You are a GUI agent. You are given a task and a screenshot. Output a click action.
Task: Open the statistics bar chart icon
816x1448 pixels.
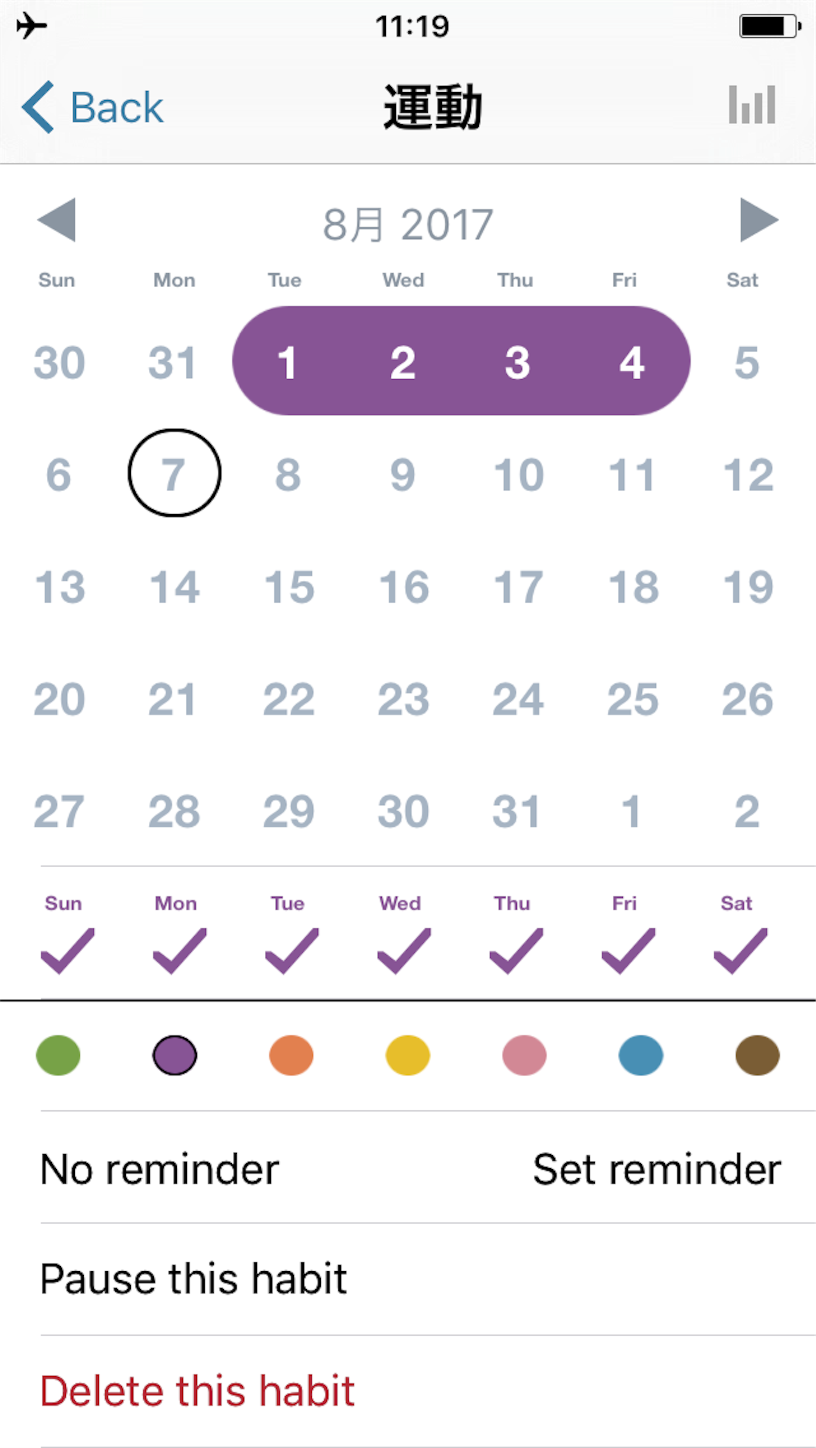[x=752, y=105]
